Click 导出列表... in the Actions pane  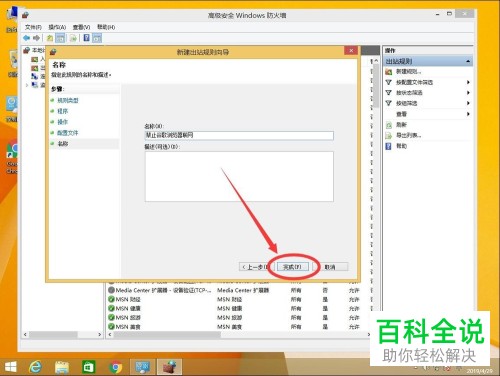point(409,135)
